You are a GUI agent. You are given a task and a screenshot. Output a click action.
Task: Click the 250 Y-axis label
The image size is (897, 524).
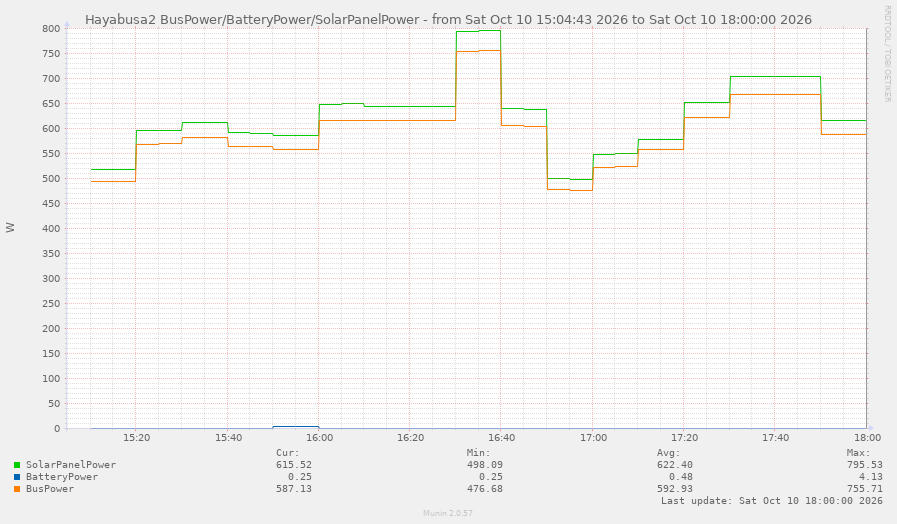[51, 304]
